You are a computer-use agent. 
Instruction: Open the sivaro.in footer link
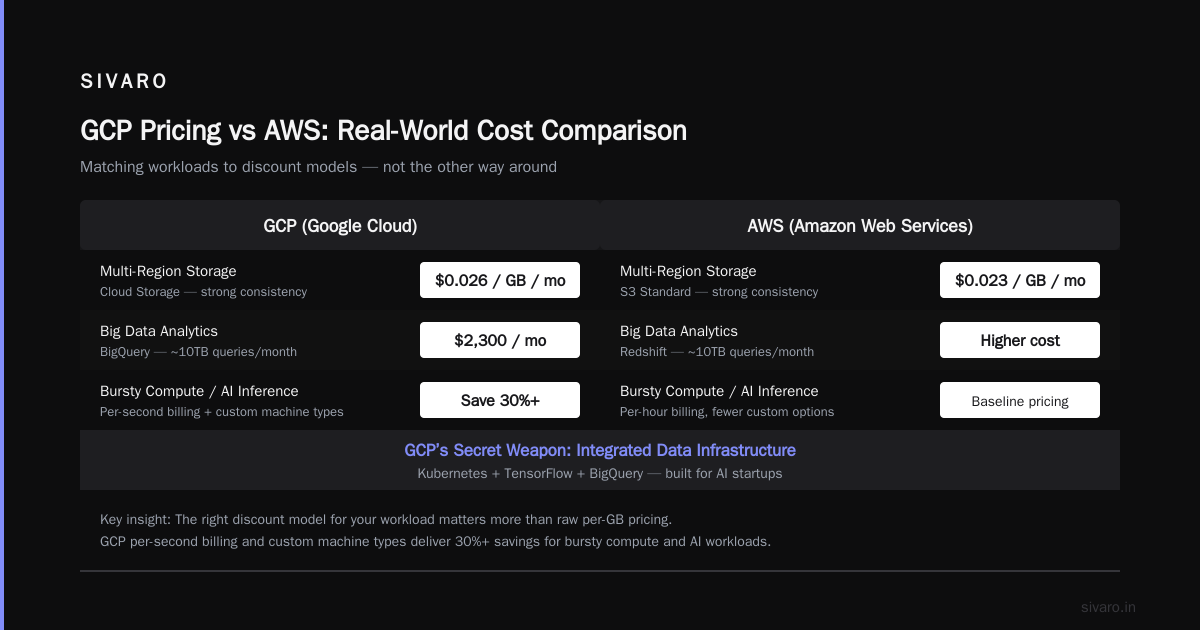pyautogui.click(x=1109, y=607)
